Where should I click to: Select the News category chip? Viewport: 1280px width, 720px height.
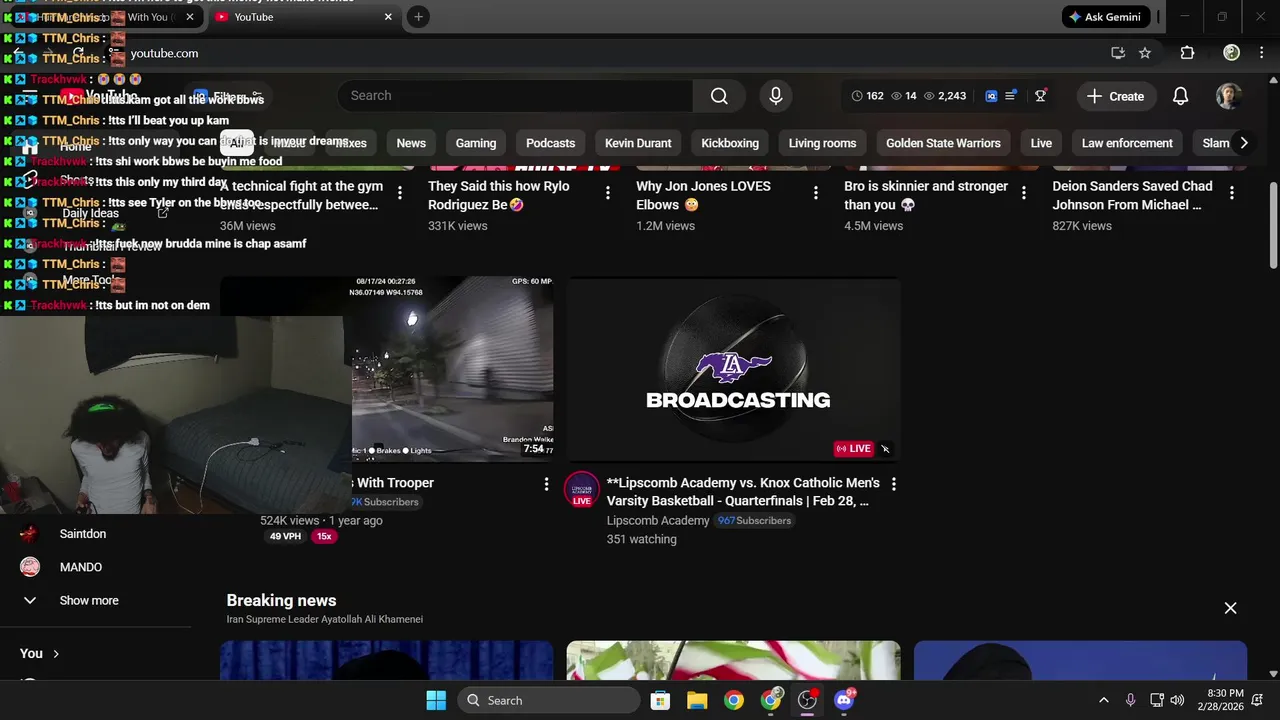pos(411,143)
